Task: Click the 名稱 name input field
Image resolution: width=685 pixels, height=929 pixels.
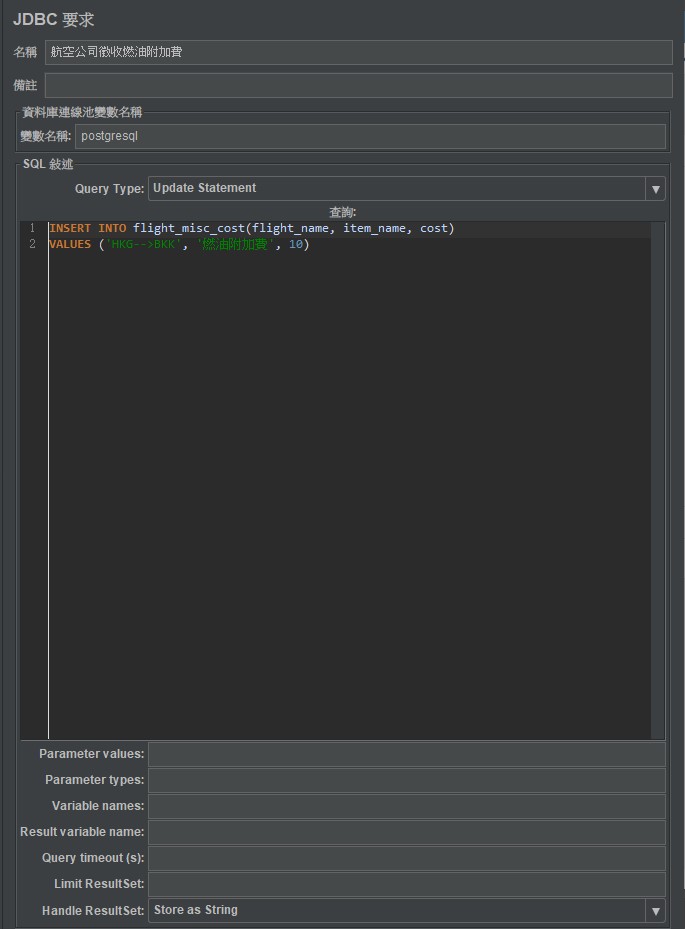Action: click(x=358, y=52)
